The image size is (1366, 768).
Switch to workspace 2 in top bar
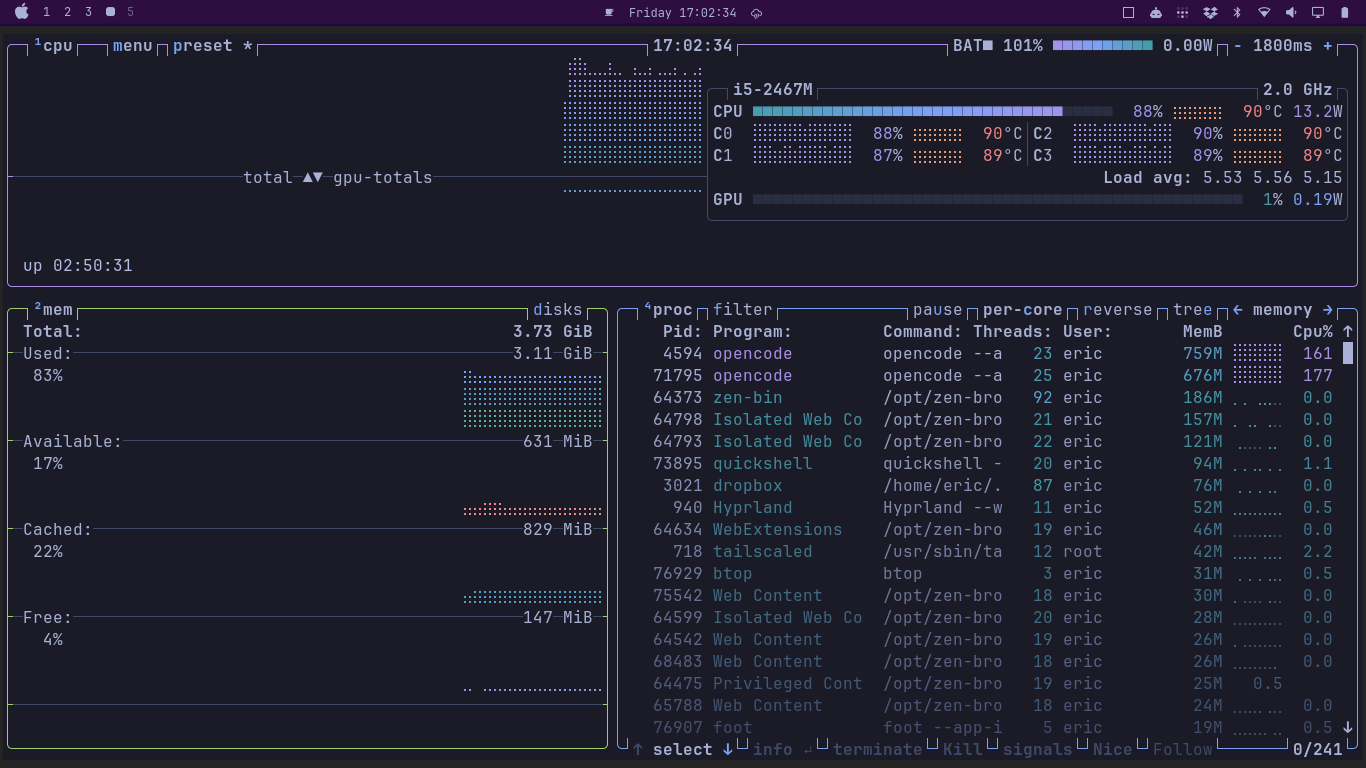click(x=67, y=13)
